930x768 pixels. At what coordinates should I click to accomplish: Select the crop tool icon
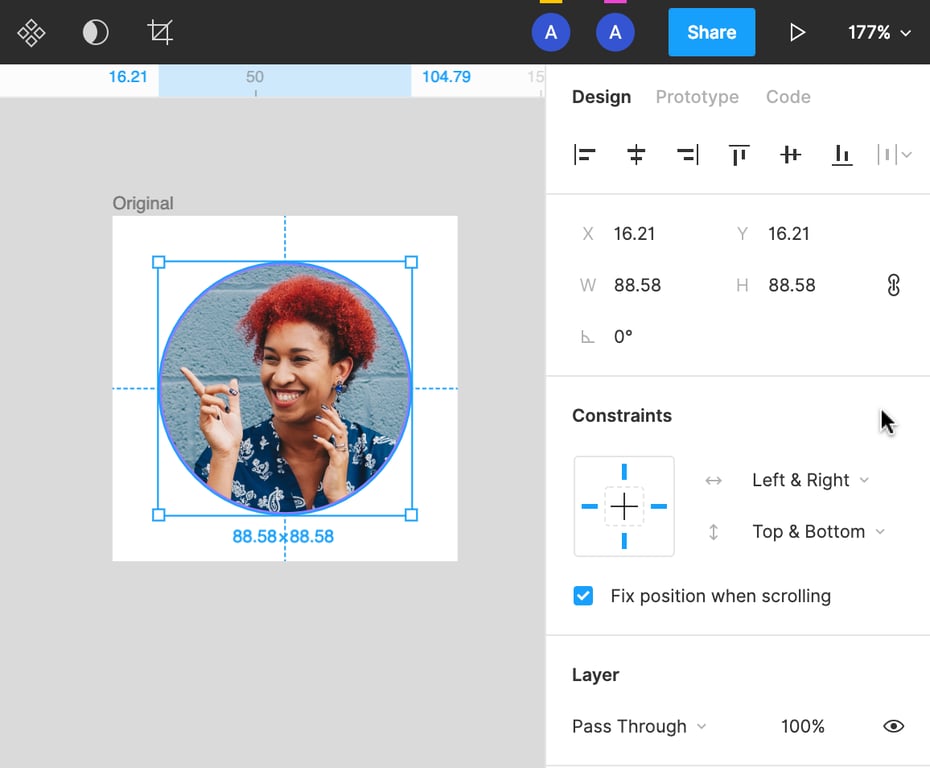[x=160, y=33]
